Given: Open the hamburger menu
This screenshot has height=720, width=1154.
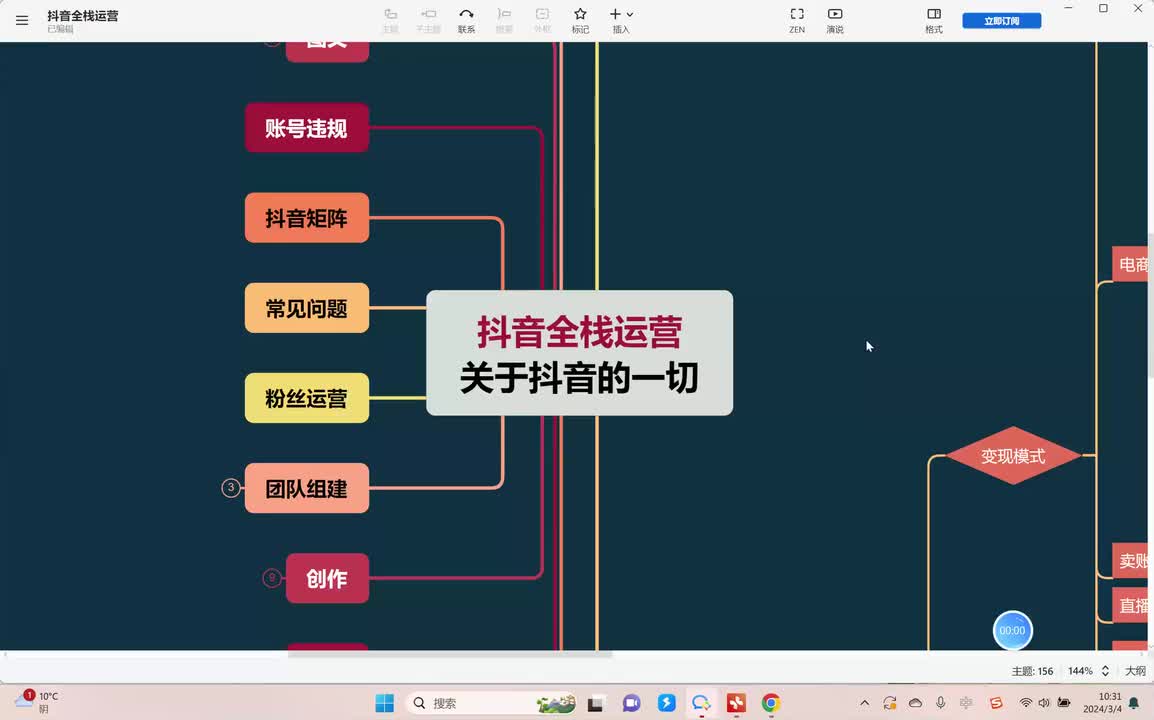Looking at the screenshot, I should pos(22,21).
